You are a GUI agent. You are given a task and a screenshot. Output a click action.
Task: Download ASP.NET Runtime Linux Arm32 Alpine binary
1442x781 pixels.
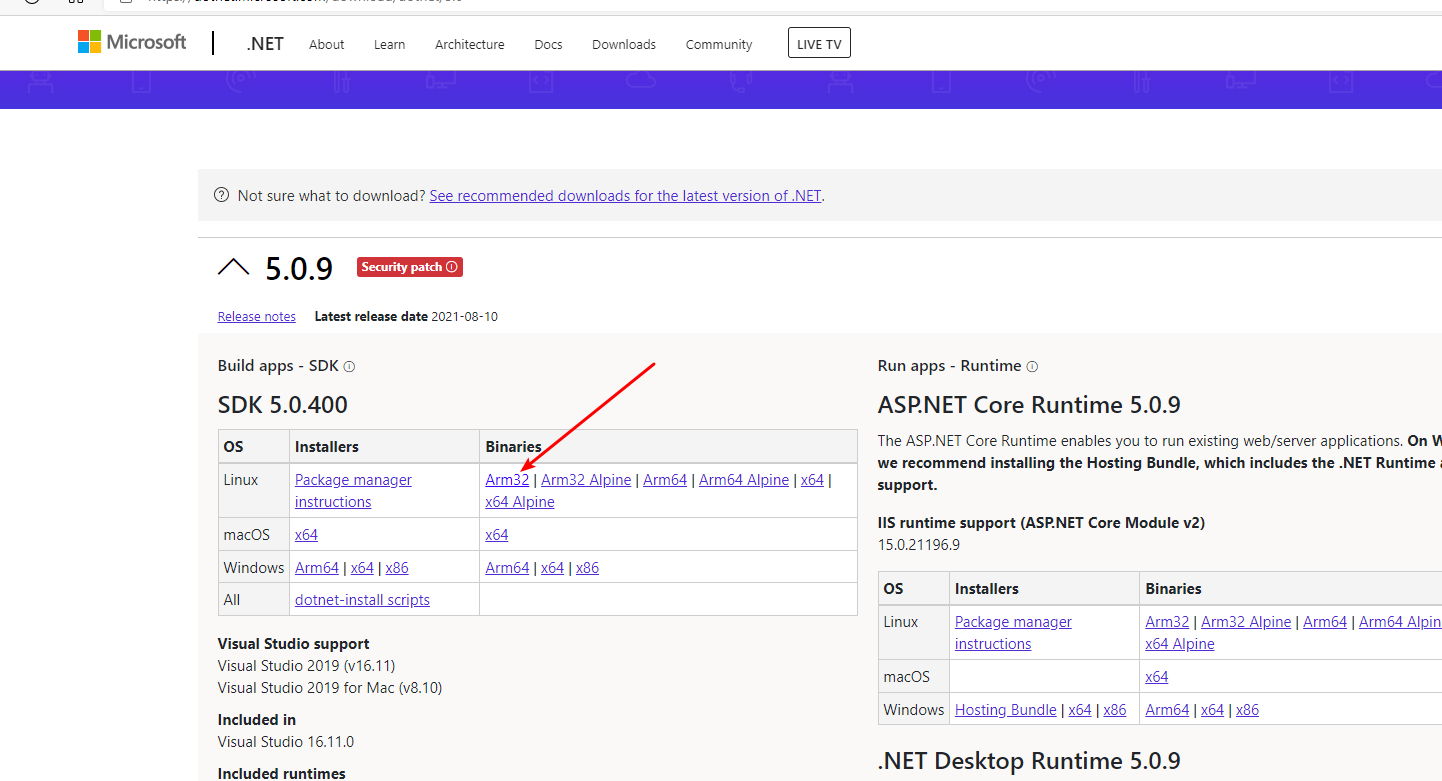click(x=1246, y=622)
